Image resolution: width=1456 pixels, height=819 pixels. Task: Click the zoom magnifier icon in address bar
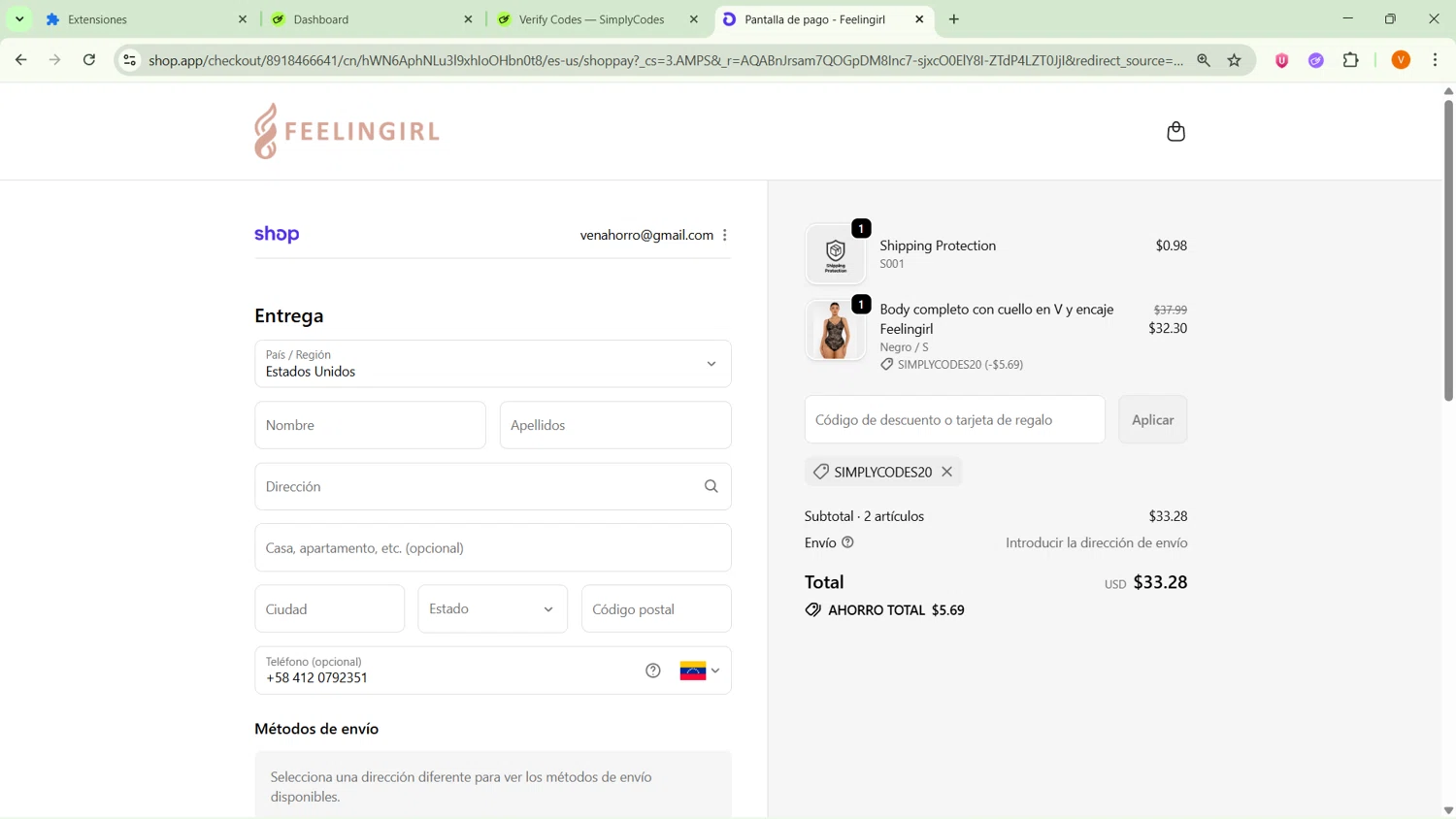click(1204, 60)
